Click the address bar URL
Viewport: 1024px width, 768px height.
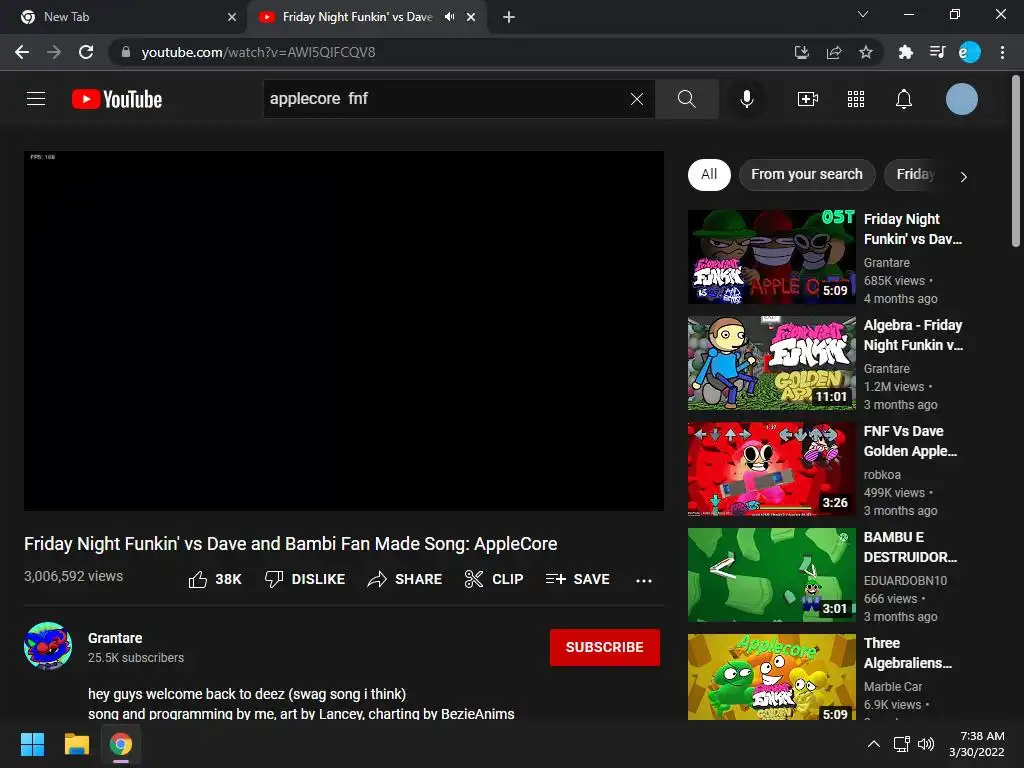click(259, 52)
